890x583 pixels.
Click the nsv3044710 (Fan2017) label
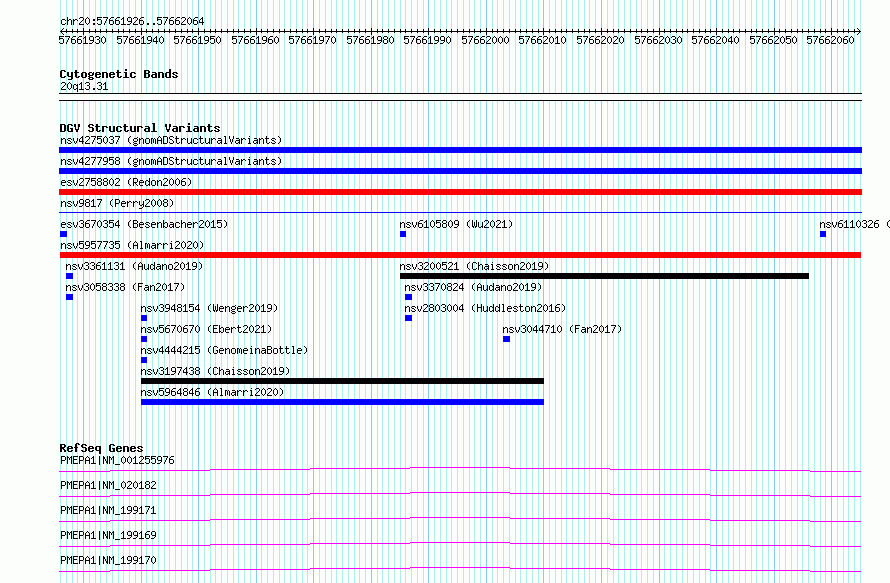tap(562, 329)
